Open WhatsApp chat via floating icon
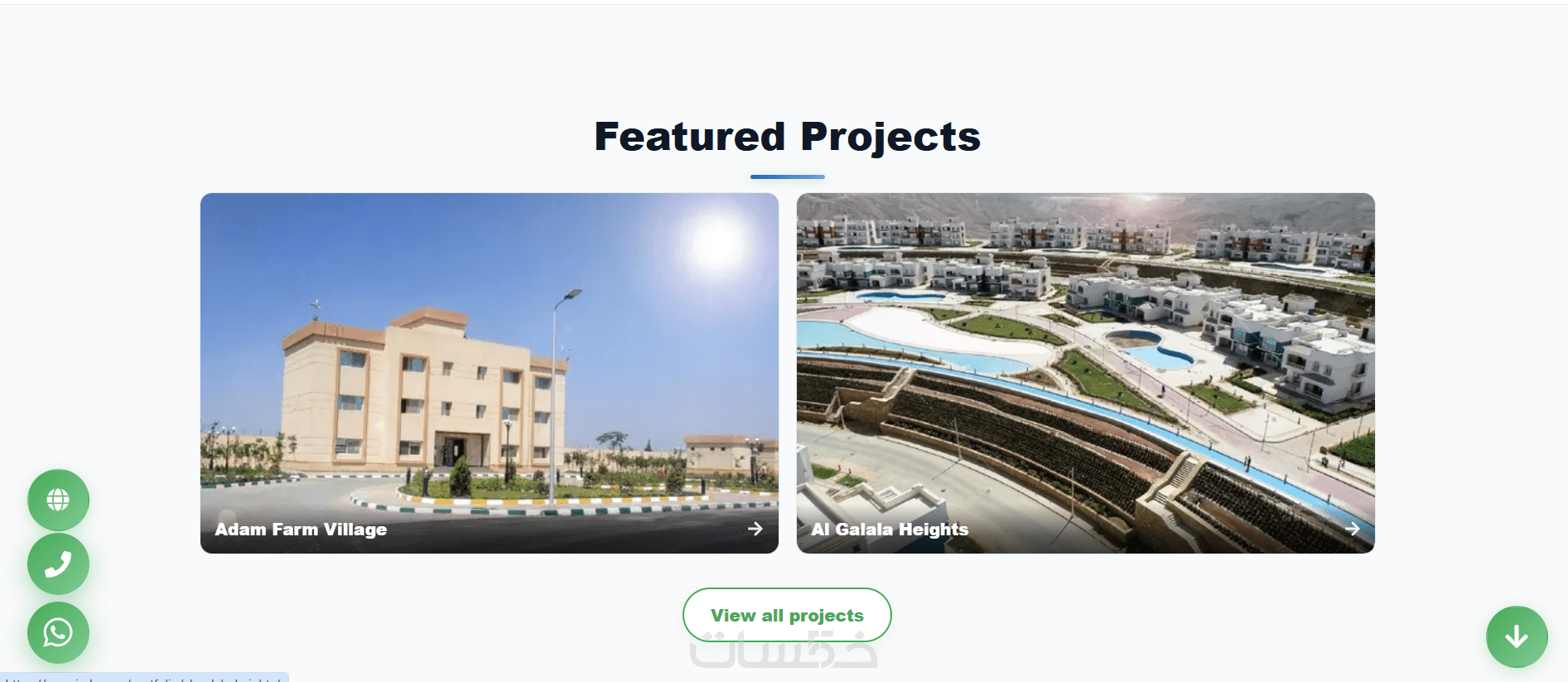This screenshot has height=682, width=1568. coord(58,632)
